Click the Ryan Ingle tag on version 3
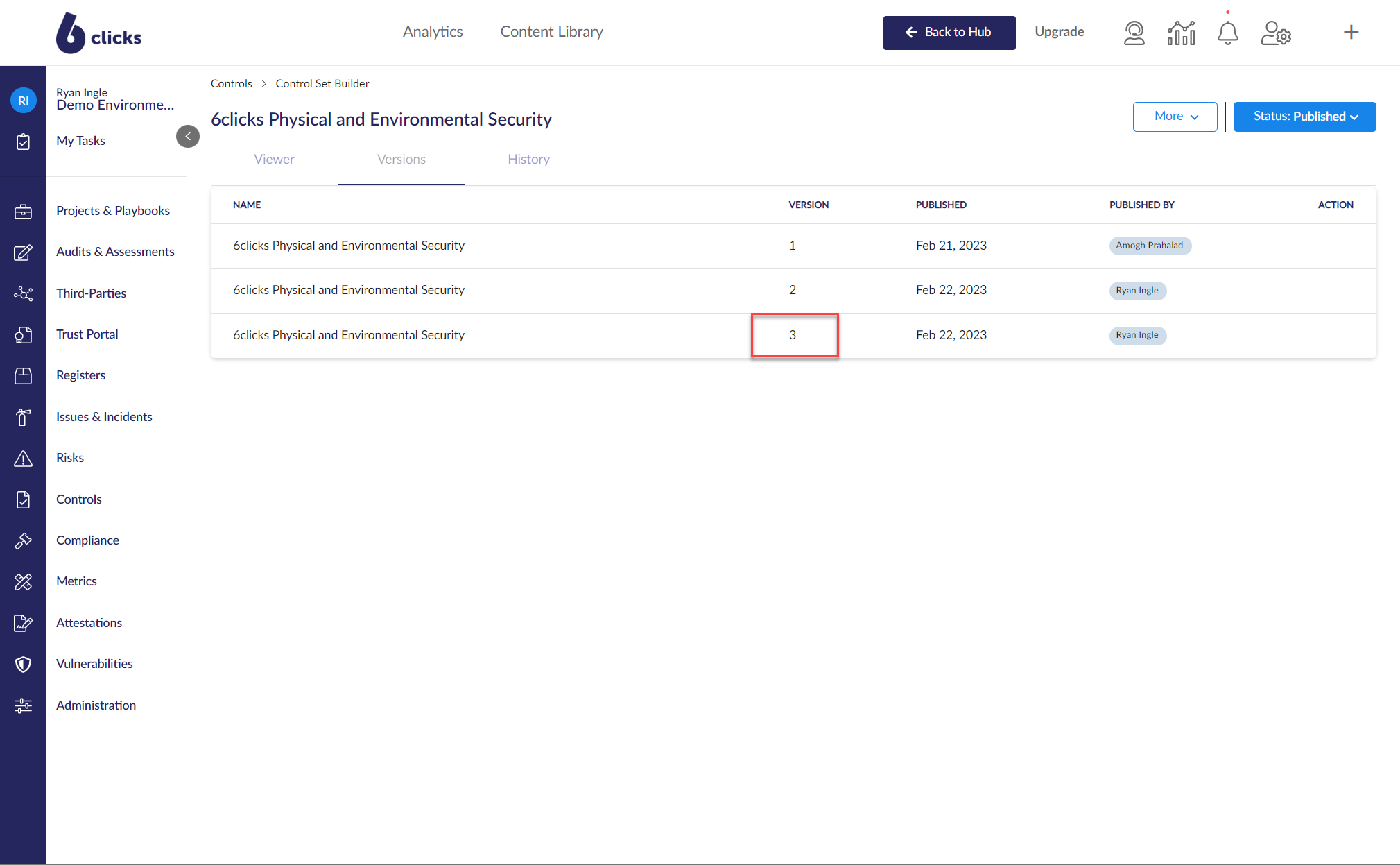Screen dimensions: 1400x865 pos(1137,335)
